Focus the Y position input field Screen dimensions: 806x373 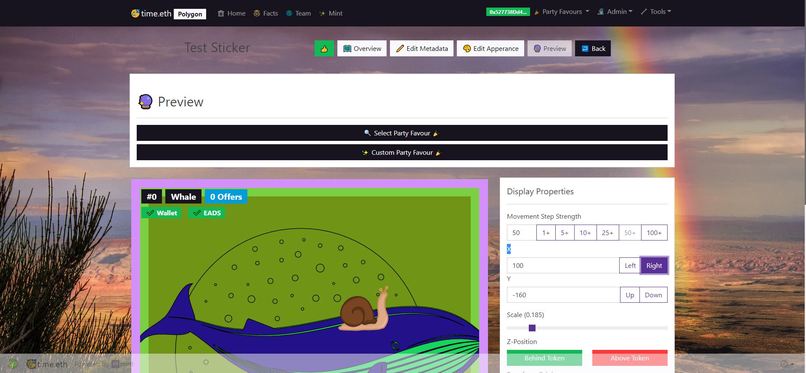point(563,295)
